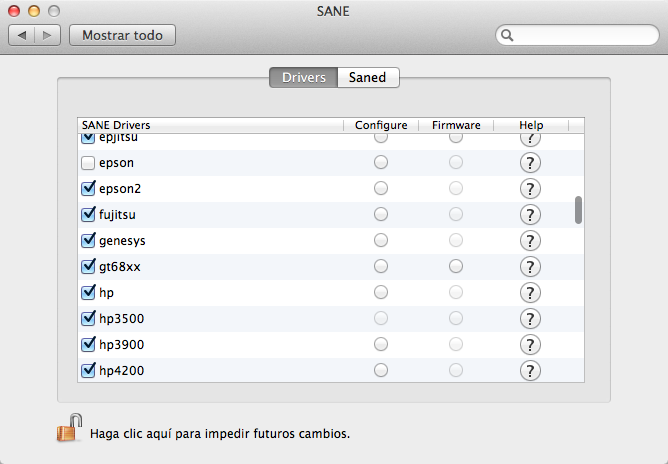View help for the hp3900 driver
Viewport: 668px width, 464px height.
pyautogui.click(x=530, y=344)
